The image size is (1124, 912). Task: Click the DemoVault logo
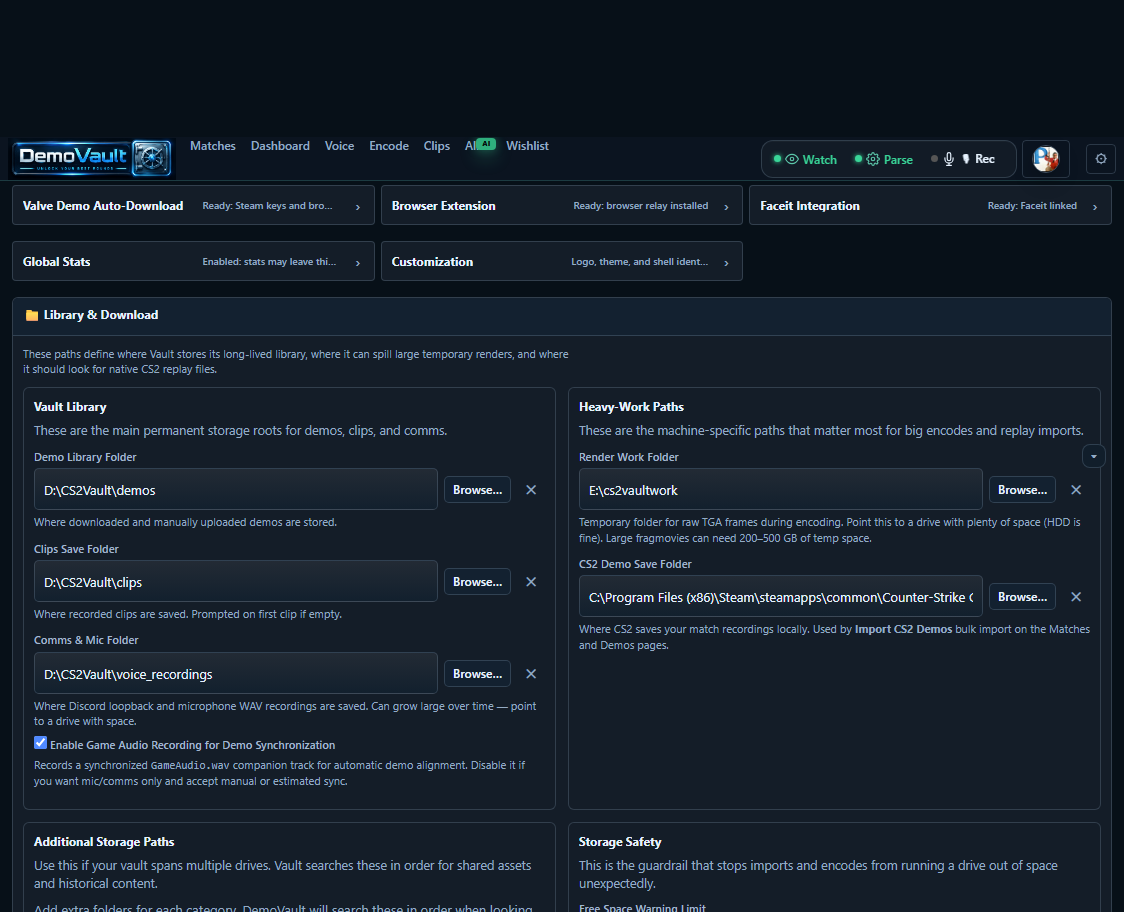coord(92,158)
